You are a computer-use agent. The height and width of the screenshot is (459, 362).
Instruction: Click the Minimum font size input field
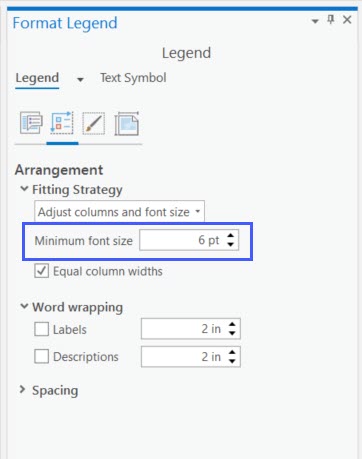coord(182,240)
